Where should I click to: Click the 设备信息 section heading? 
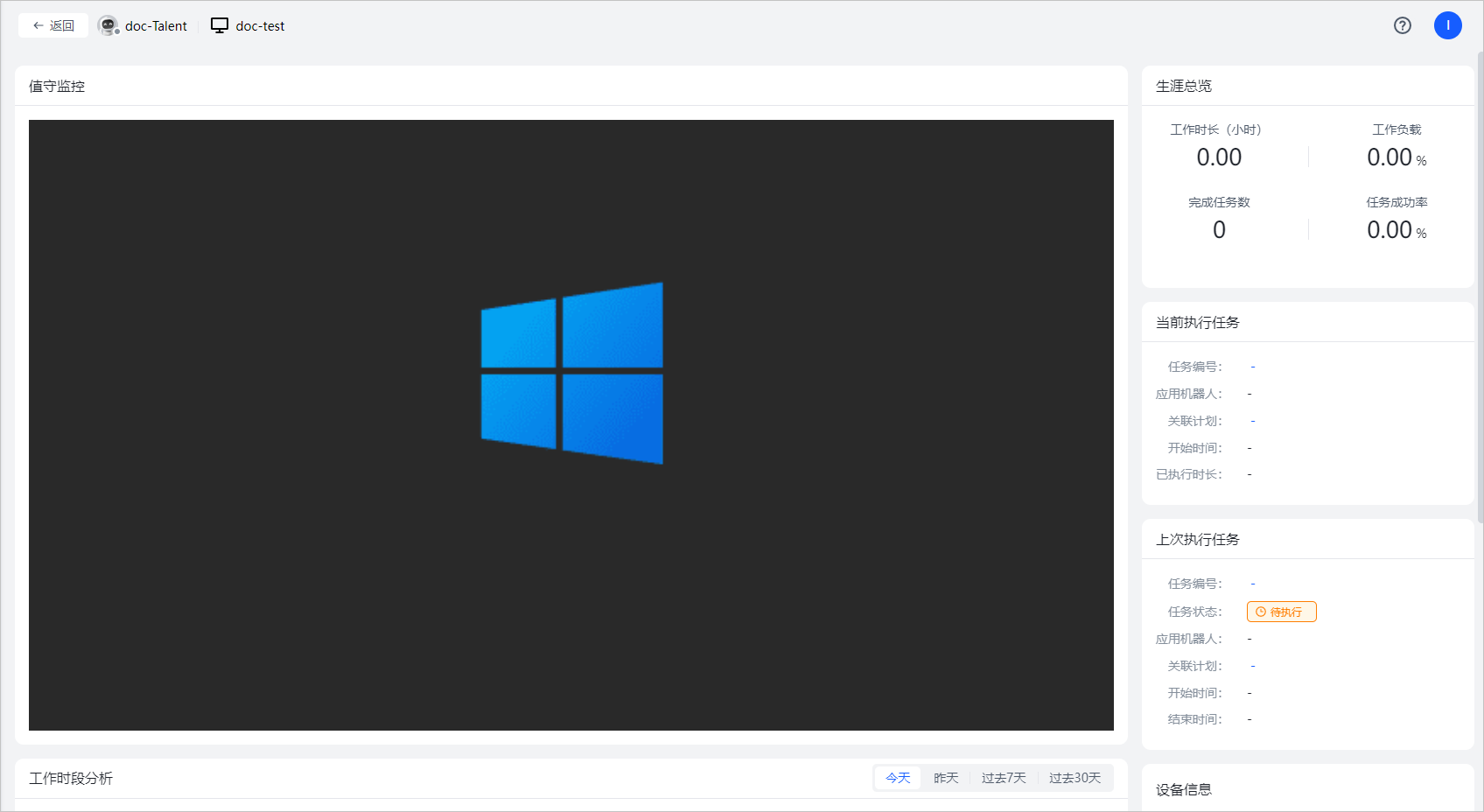(x=1183, y=789)
